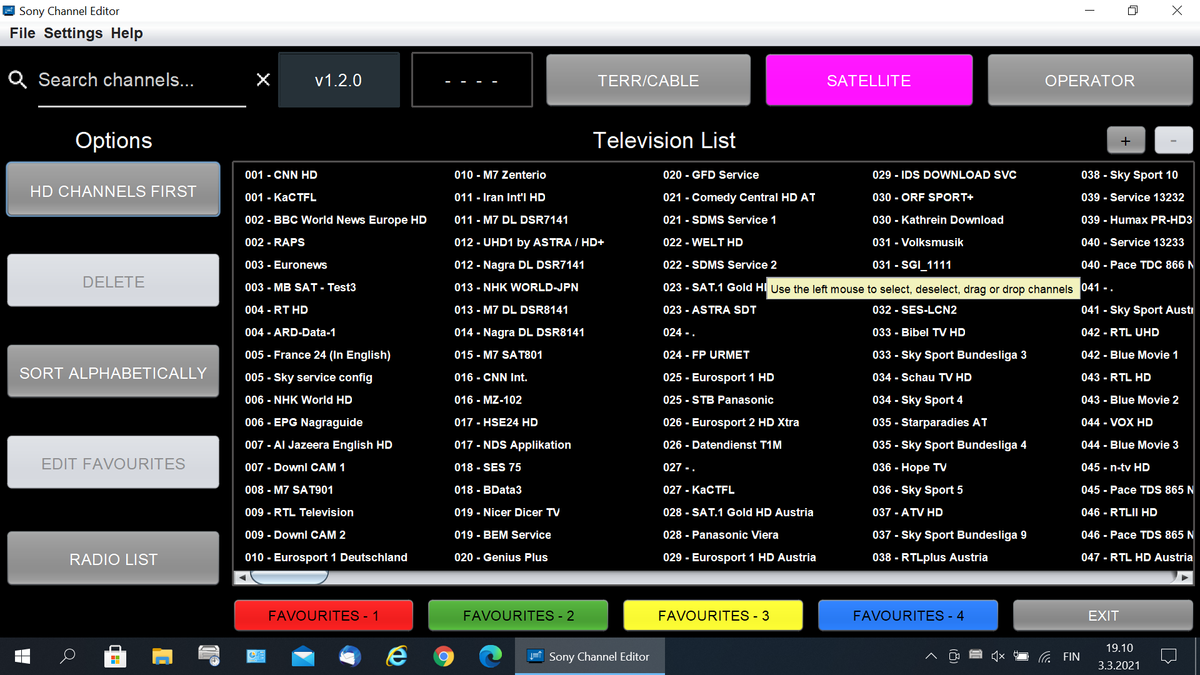
Task: Switch to the OPERATOR tab
Action: [x=1090, y=80]
